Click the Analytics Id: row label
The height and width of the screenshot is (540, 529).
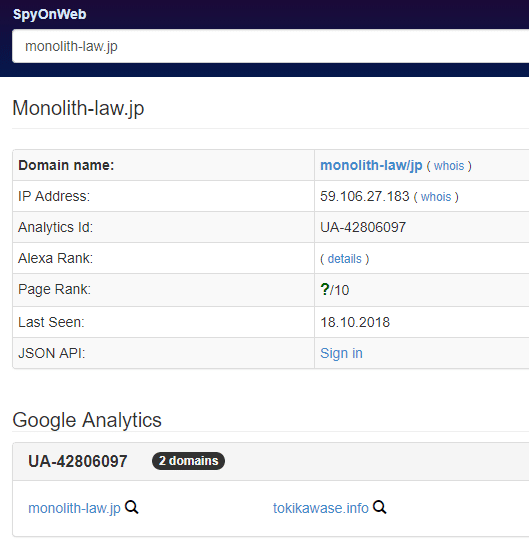[55, 227]
